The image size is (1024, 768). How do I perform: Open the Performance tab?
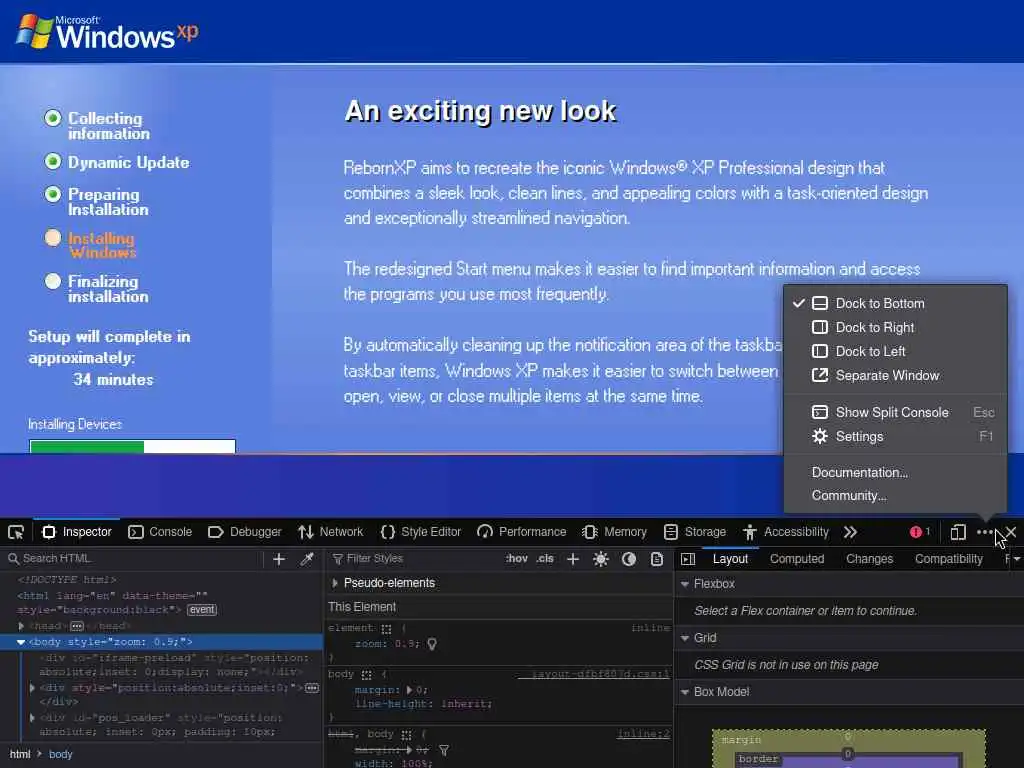pyautogui.click(x=521, y=532)
